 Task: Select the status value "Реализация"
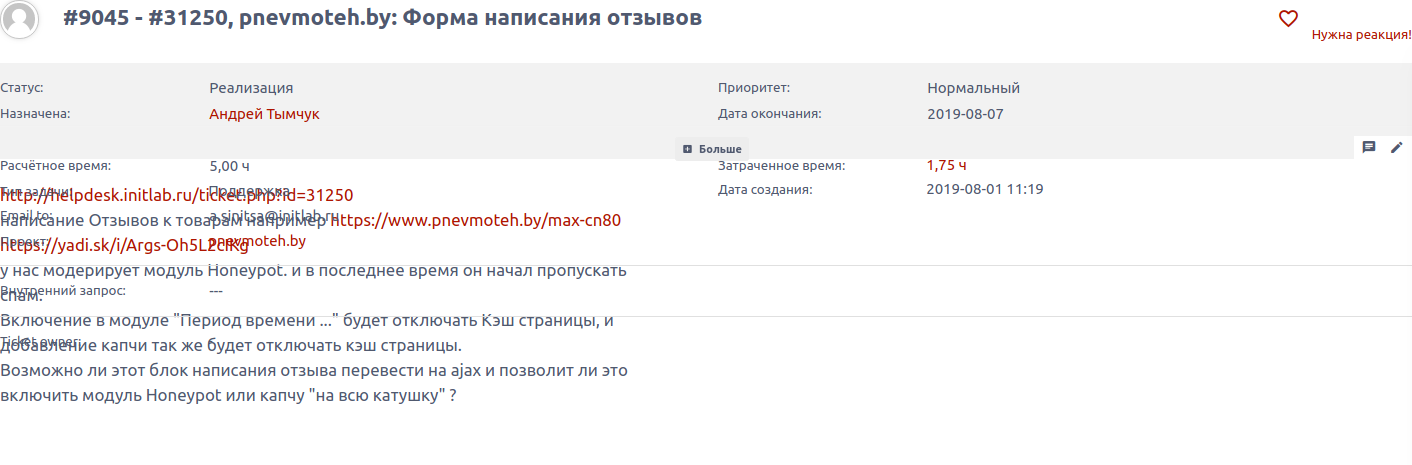[251, 88]
